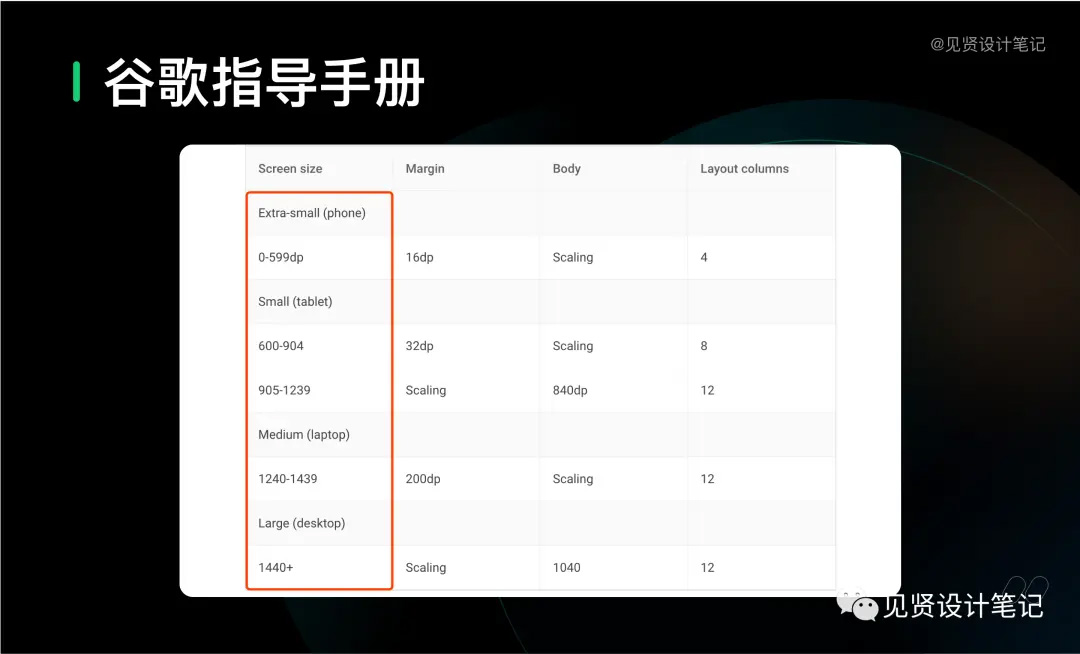The width and height of the screenshot is (1080, 654).
Task: Select layout columns value 8
Action: [x=704, y=346]
